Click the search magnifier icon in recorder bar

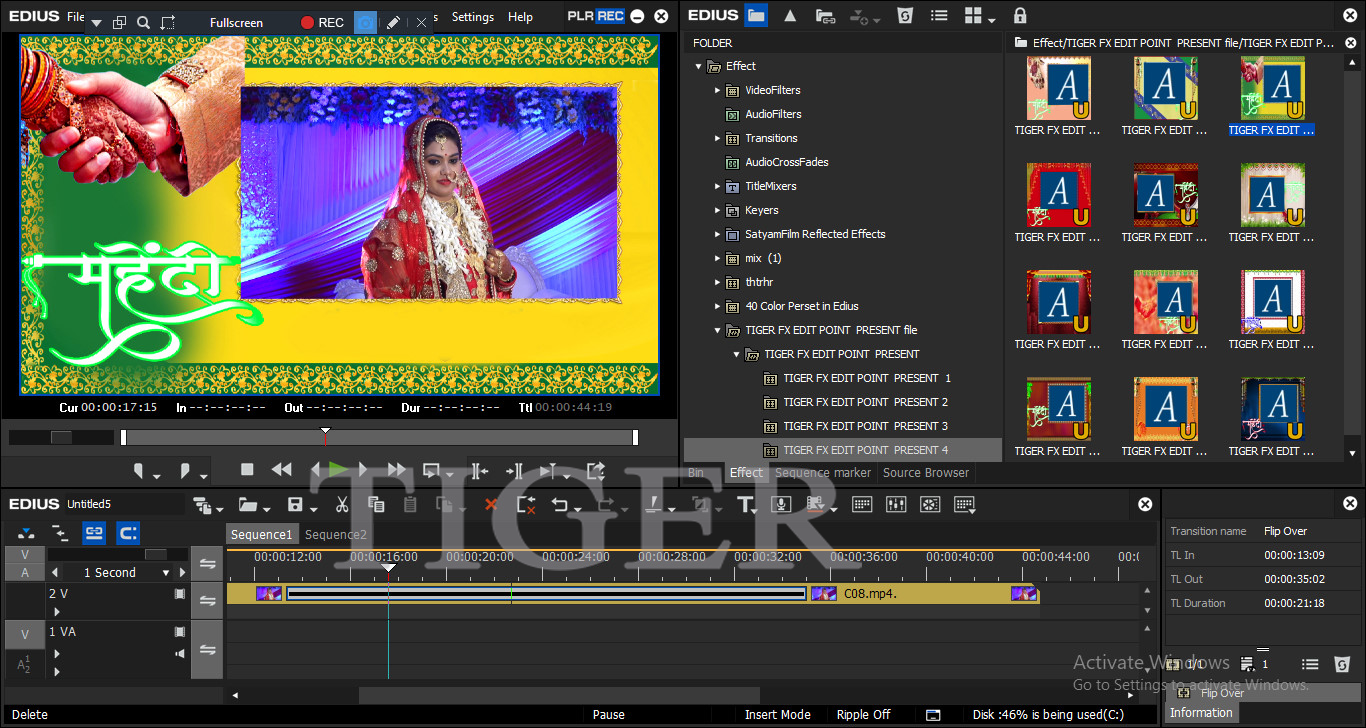(143, 22)
